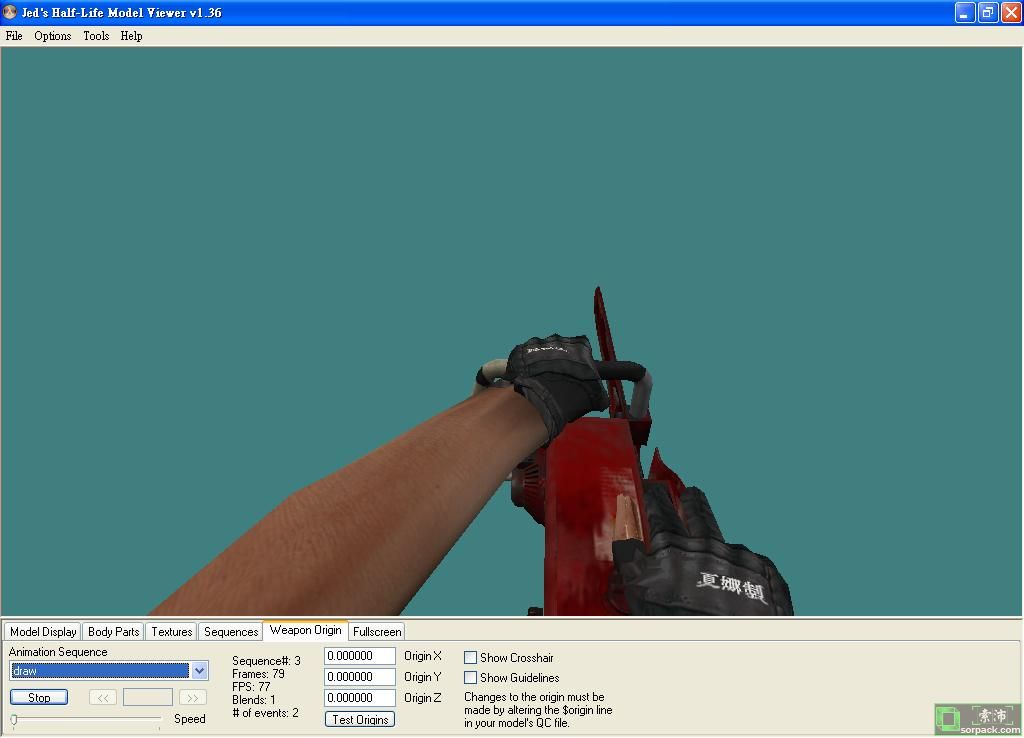Click the animation Speed slider
The width and height of the screenshot is (1024, 738).
tap(86, 719)
